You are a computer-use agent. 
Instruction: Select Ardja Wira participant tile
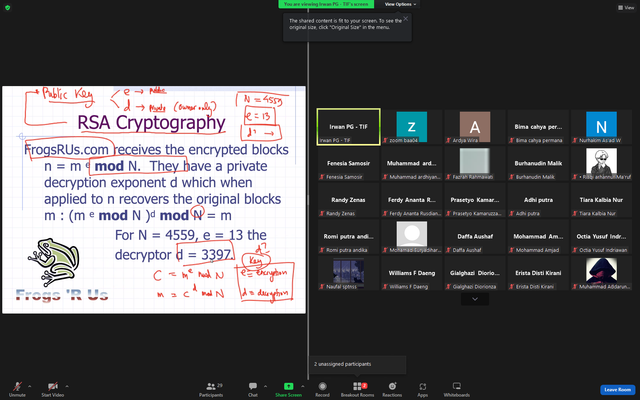[475, 127]
